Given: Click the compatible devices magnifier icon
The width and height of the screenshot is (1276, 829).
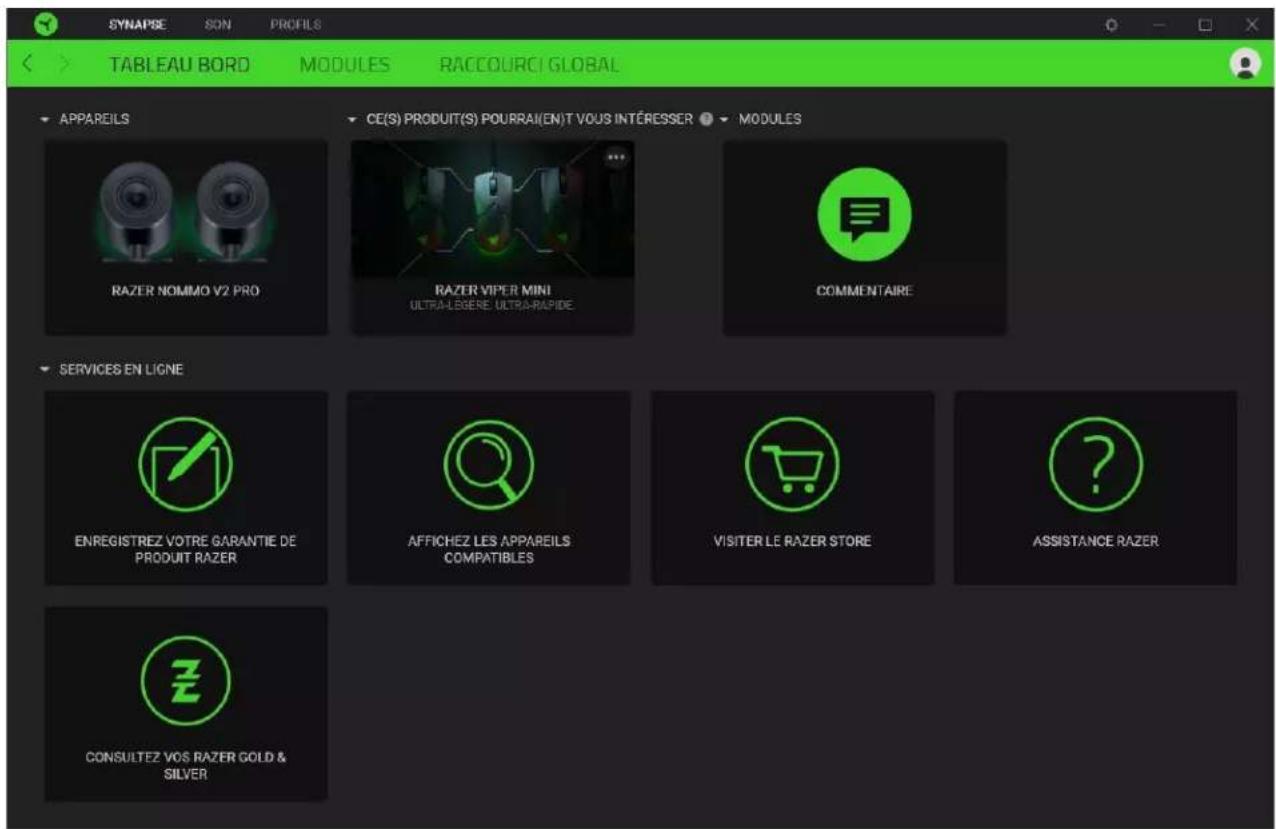Looking at the screenshot, I should coord(488,464).
